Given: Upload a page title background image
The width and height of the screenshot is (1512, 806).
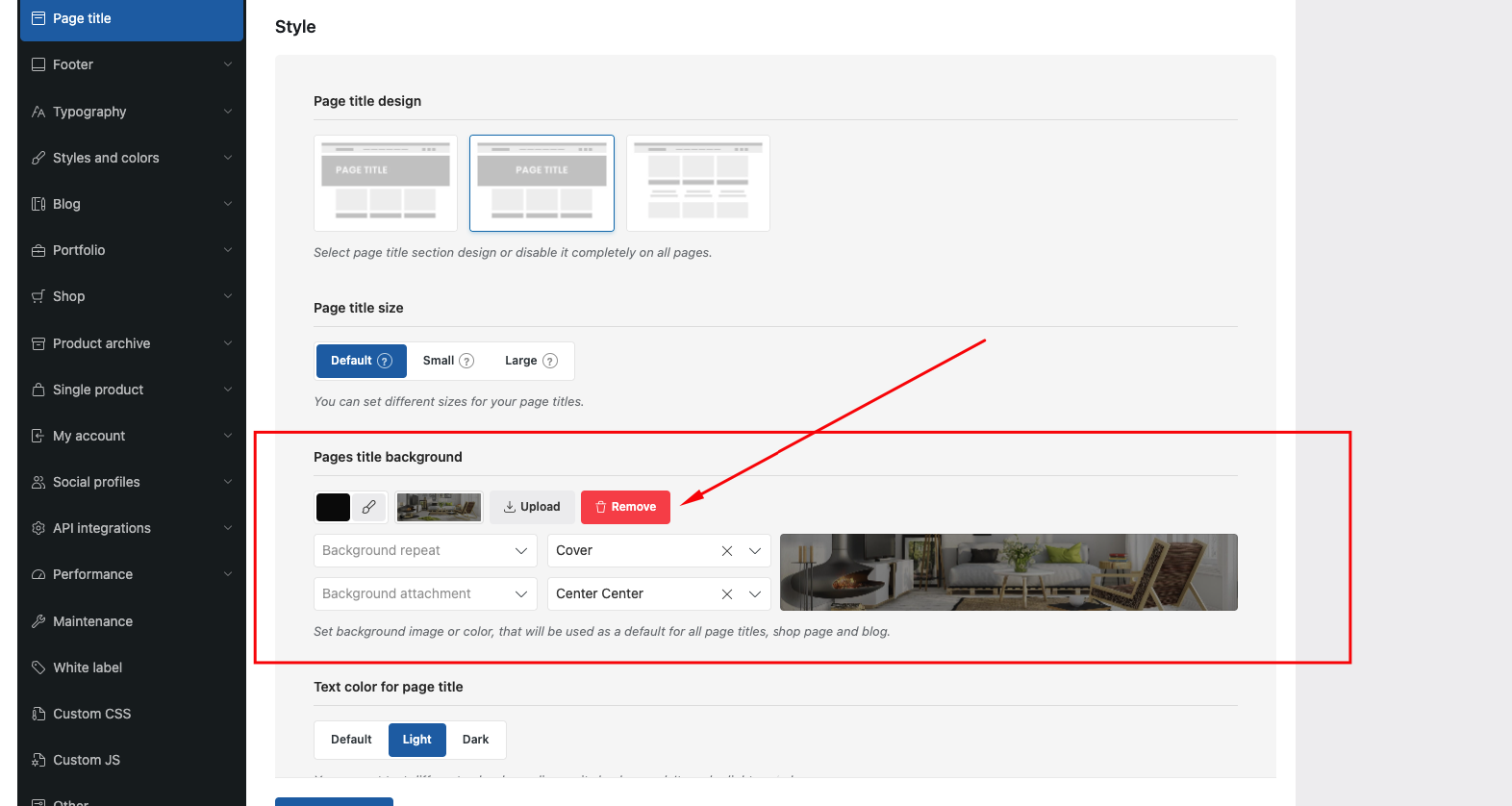Looking at the screenshot, I should [532, 507].
